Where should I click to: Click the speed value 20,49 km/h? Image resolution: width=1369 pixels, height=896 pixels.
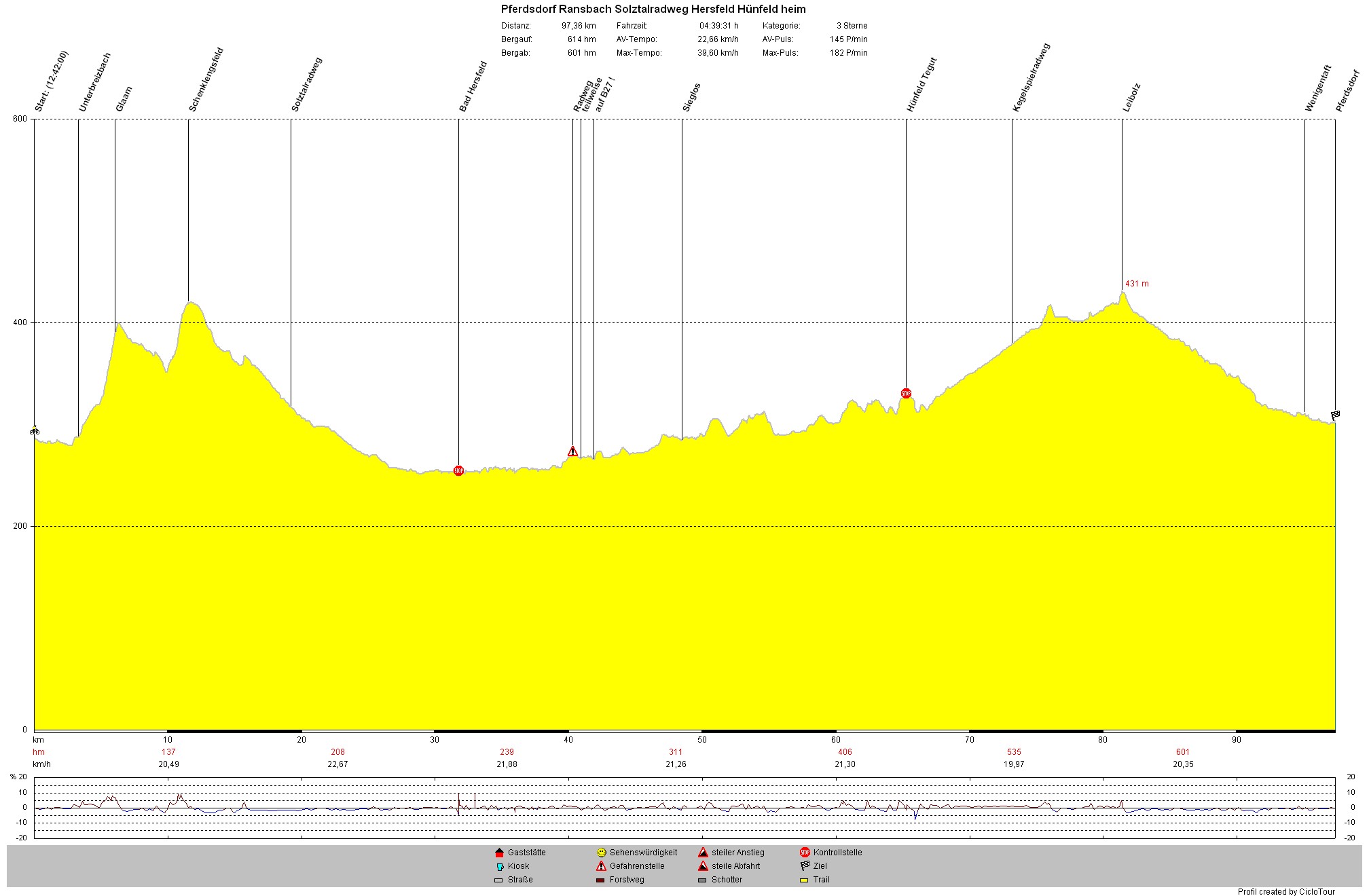tap(168, 764)
